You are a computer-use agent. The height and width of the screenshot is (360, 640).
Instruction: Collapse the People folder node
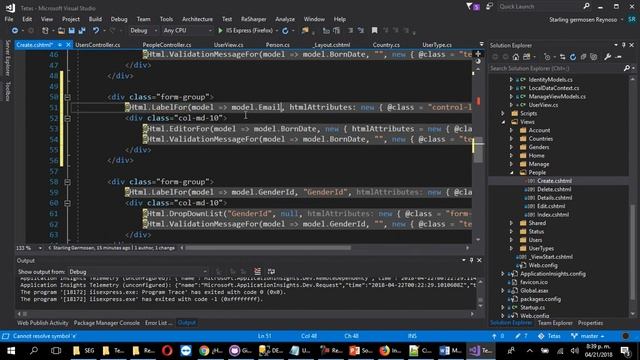coord(511,173)
